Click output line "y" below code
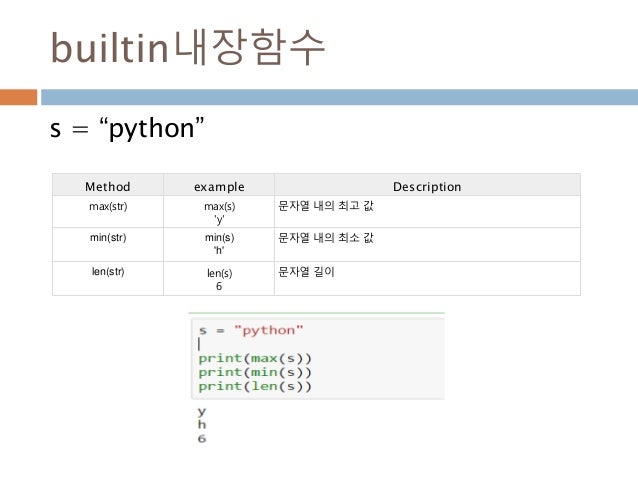 (x=202, y=411)
